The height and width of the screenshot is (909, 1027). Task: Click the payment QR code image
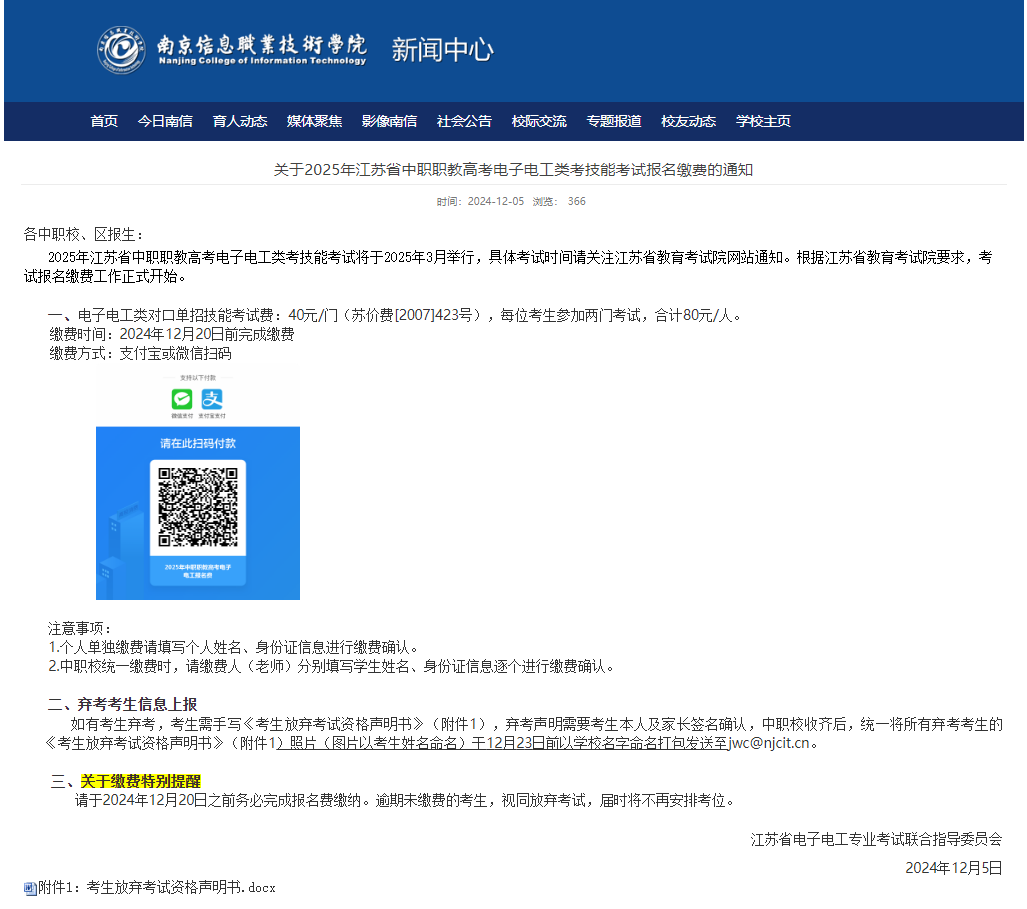point(198,507)
